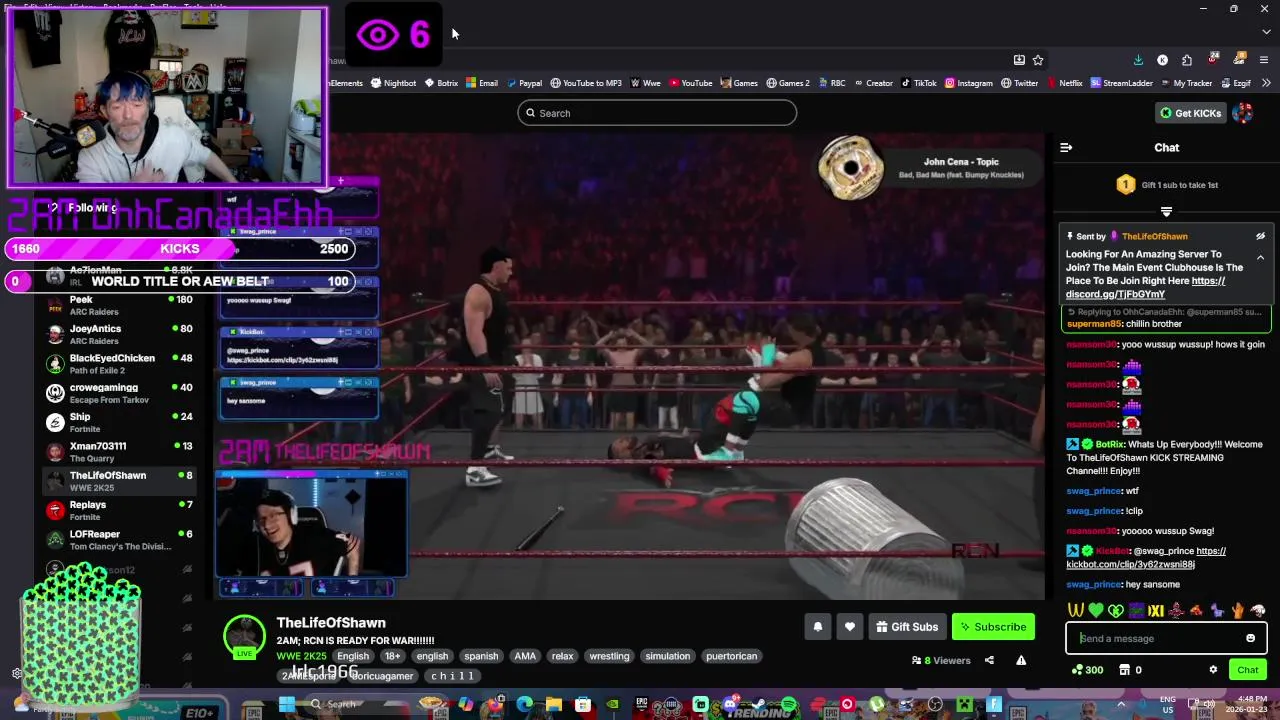
Task: Open Discord from taskbar
Action: (730, 704)
